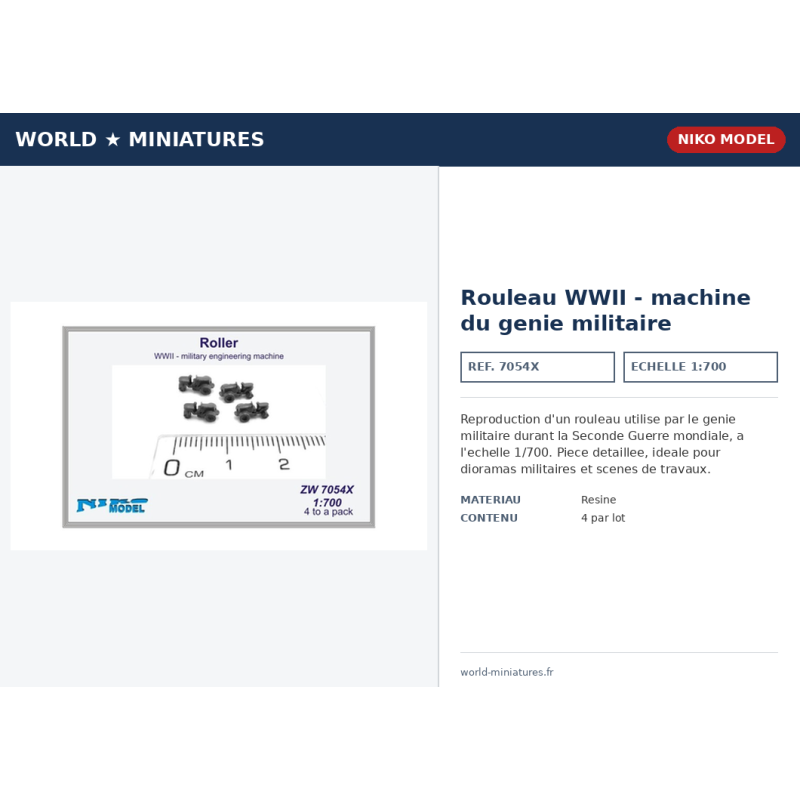This screenshot has width=800, height=800.
Task: Click the ZW 7054X code on package
Action: tap(327, 489)
